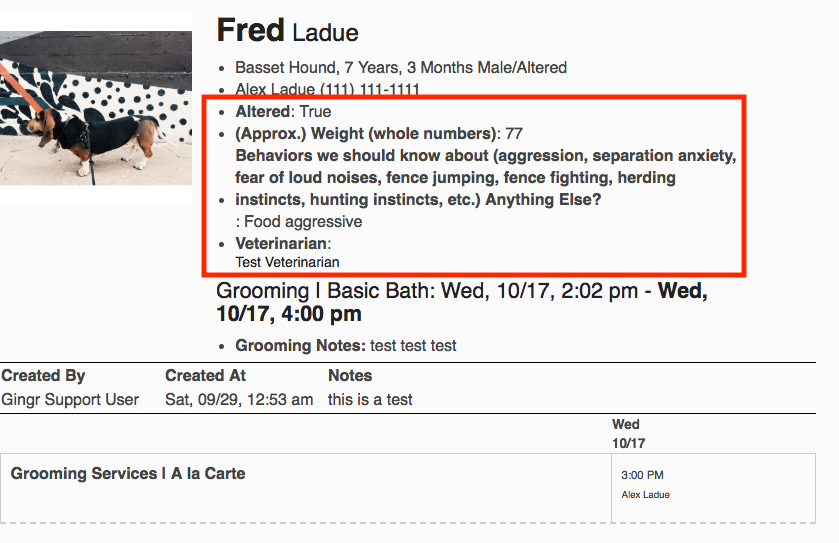Click the Grooming Services A la Carte row
The width and height of the screenshot is (839, 543).
click(x=128, y=474)
